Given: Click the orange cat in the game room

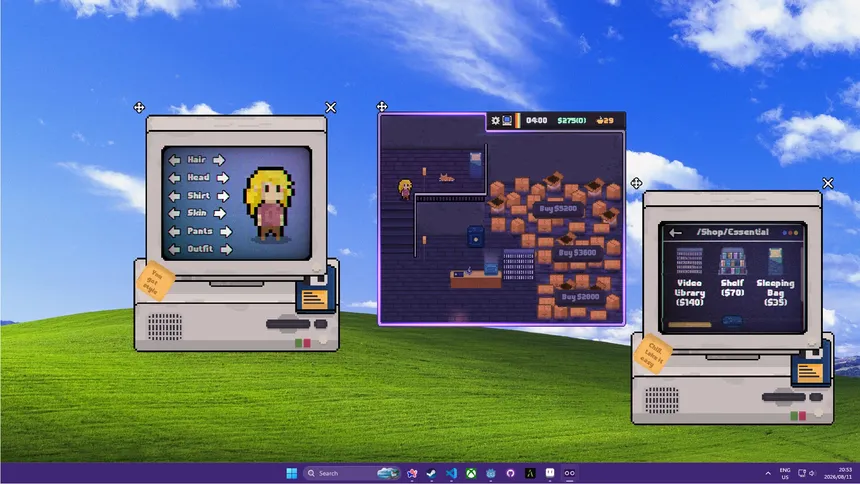Looking at the screenshot, I should [x=446, y=178].
